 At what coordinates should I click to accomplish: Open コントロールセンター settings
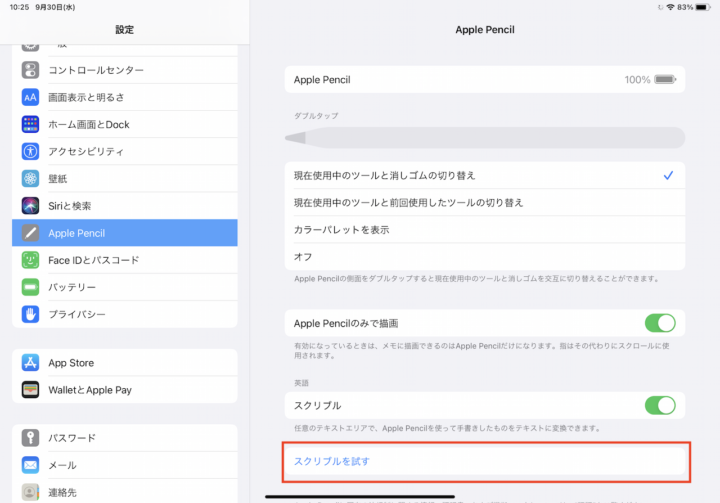tap(125, 70)
